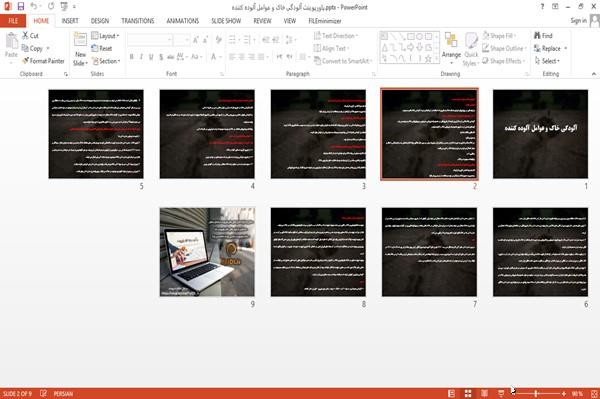Switch to Normal view icon in status bar
Image resolution: width=600 pixels, height=399 pixels.
point(452,393)
